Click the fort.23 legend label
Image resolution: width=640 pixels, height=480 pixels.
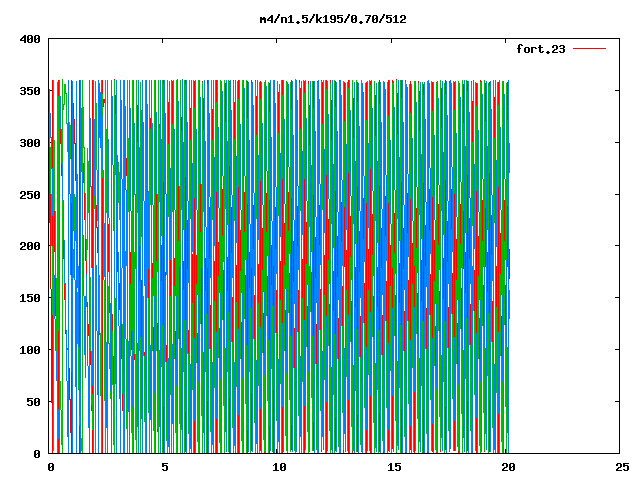click(x=541, y=49)
